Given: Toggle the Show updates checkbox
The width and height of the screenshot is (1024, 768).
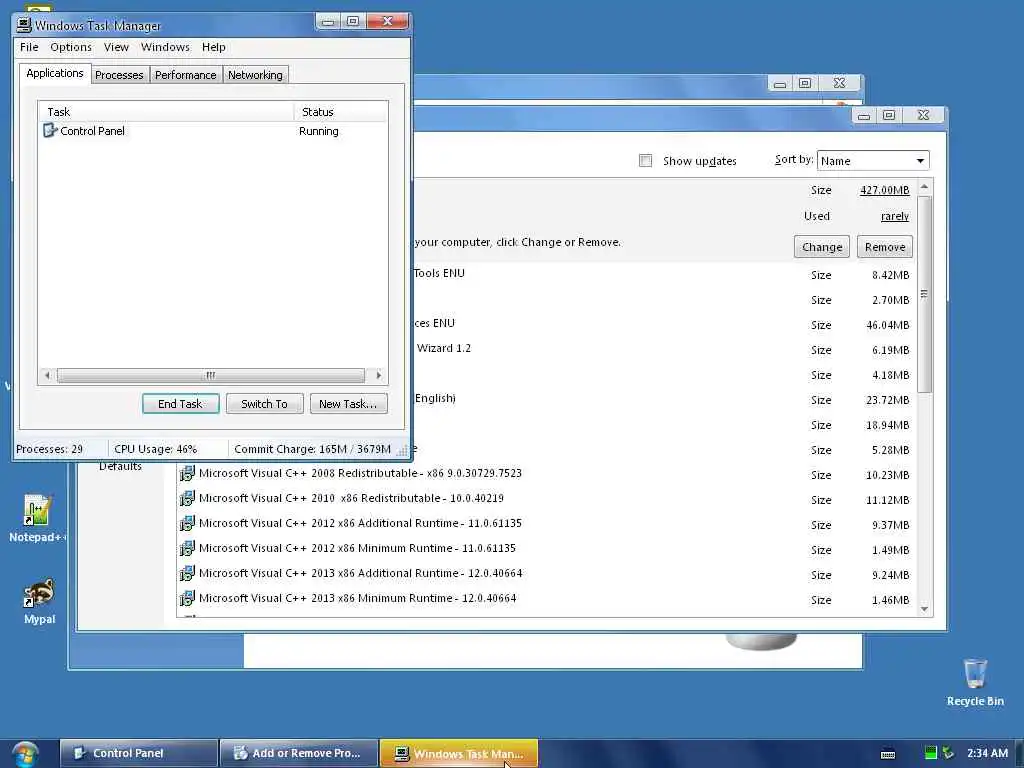Looking at the screenshot, I should tap(645, 161).
